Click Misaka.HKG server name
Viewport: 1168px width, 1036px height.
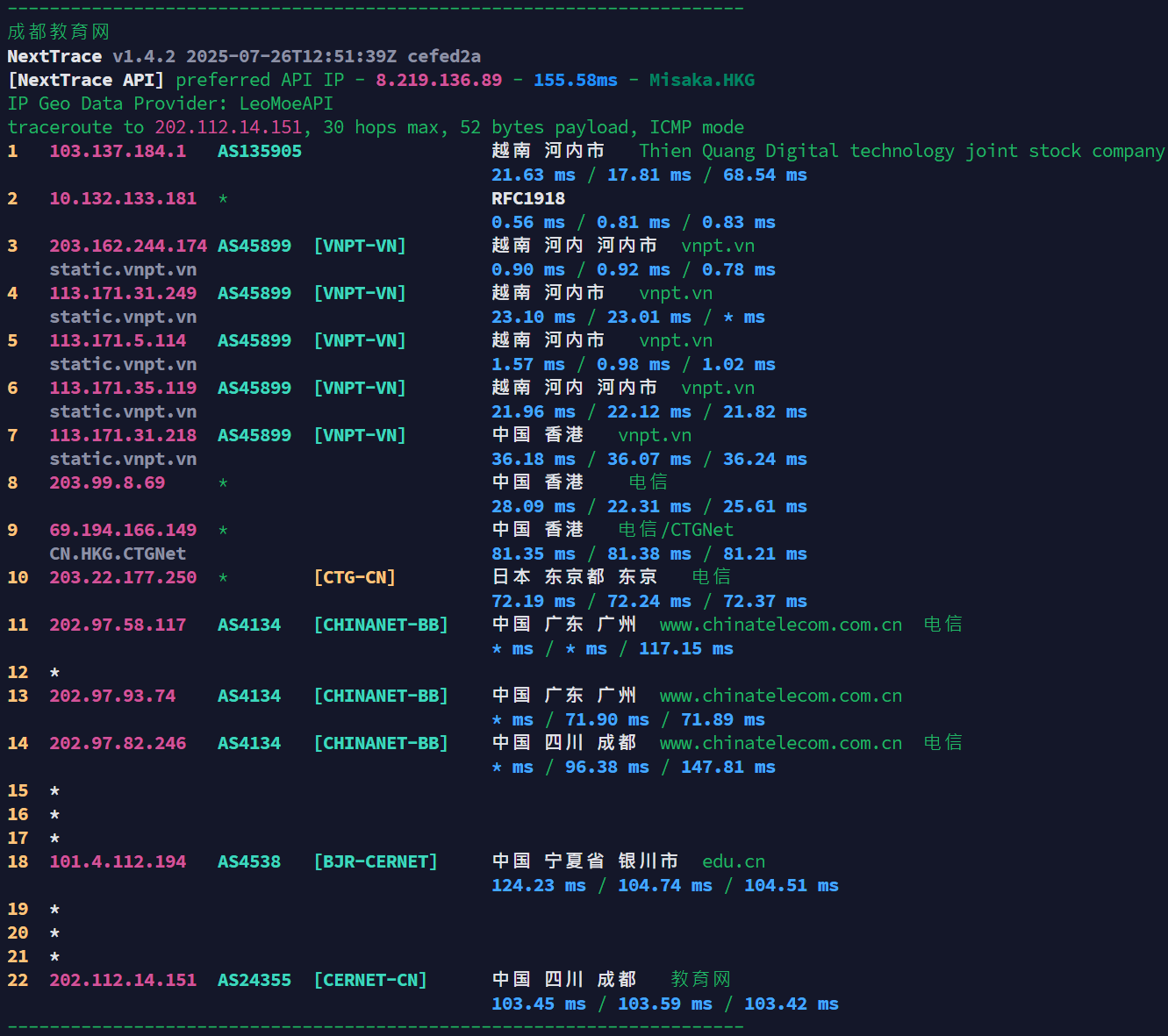pos(702,80)
